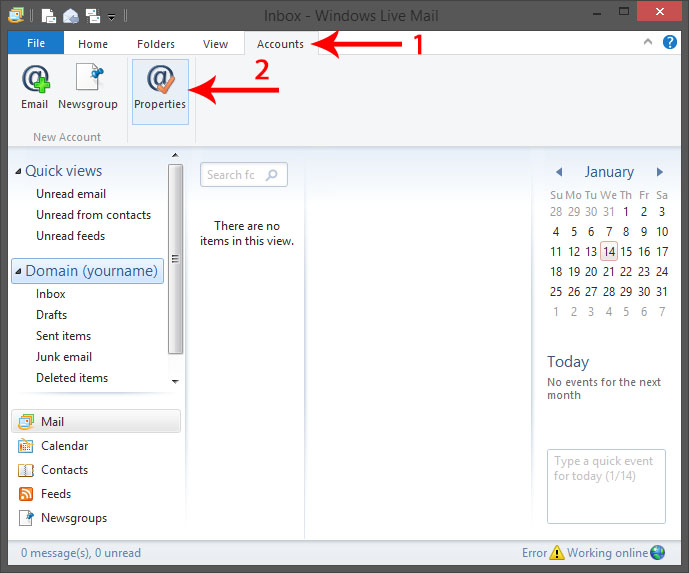Select January 14 in the calendar
This screenshot has height=573, width=689.
pos(609,252)
